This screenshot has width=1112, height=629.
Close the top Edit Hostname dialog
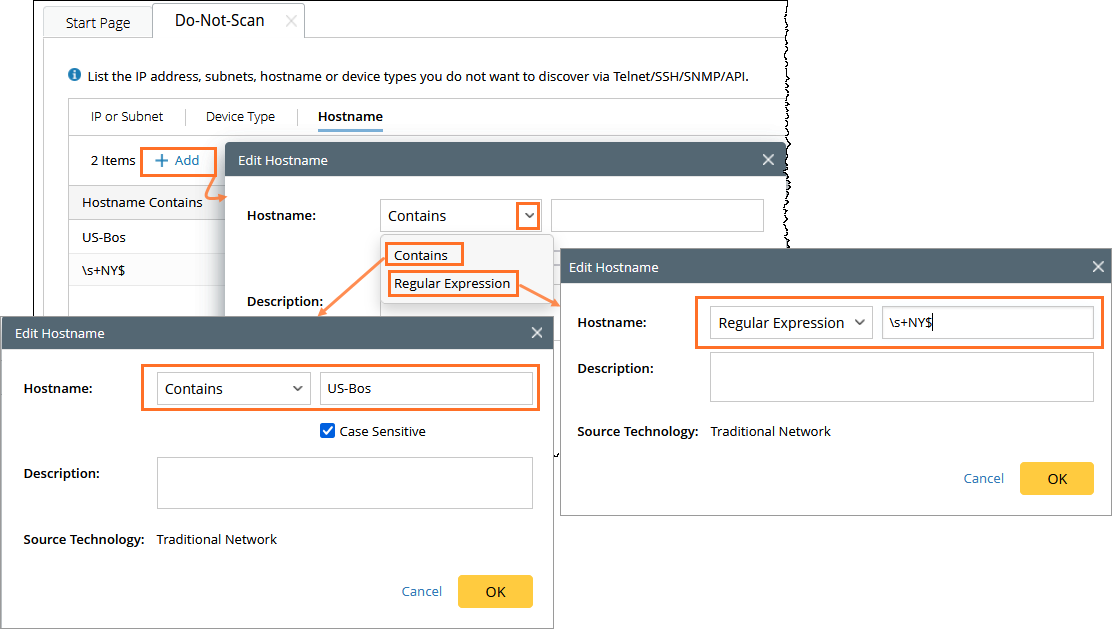tap(768, 160)
